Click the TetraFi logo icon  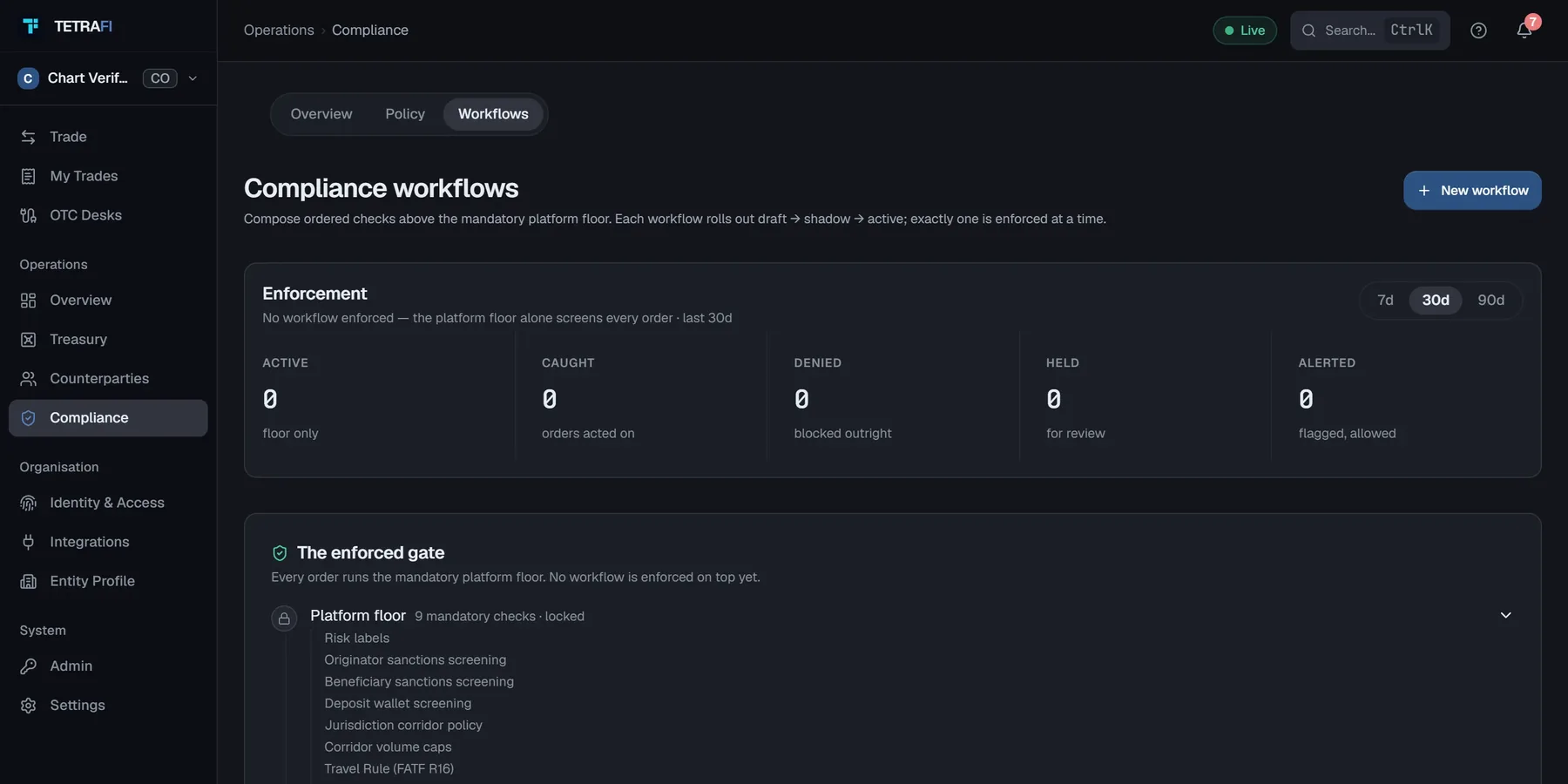point(31,26)
